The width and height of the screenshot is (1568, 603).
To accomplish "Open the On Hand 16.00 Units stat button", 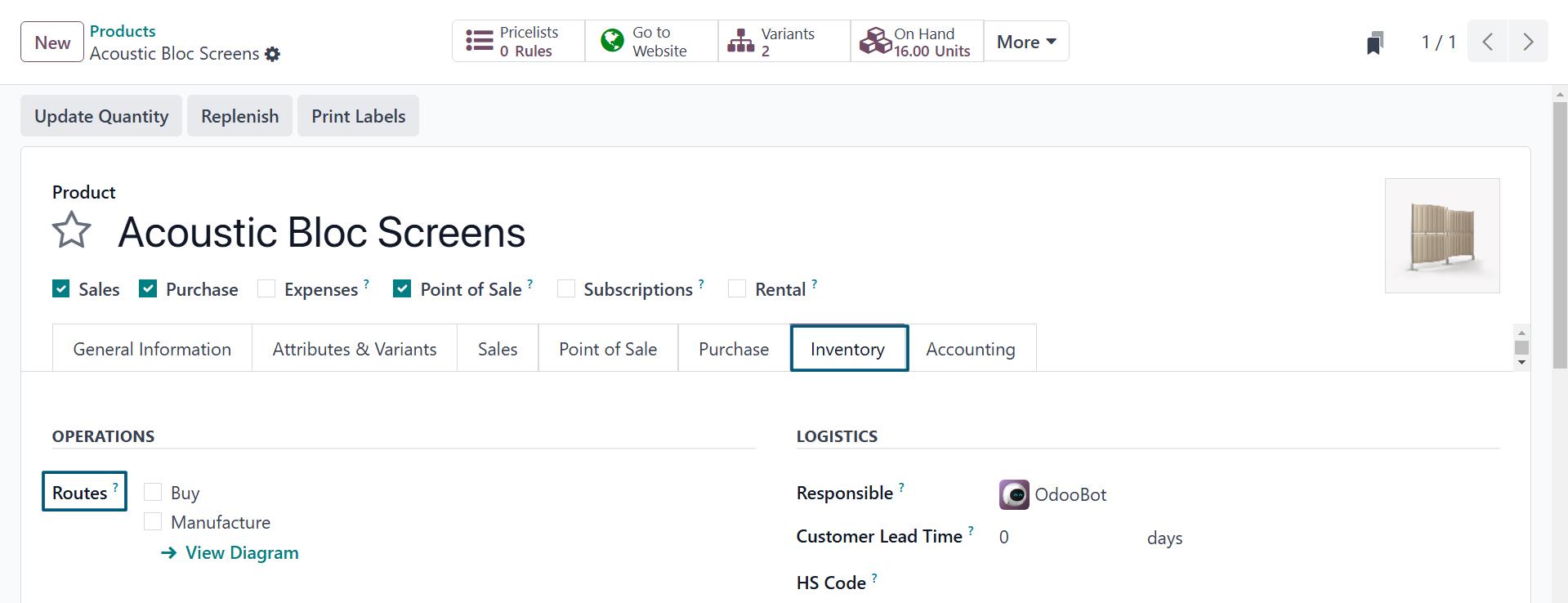I will 917,42.
